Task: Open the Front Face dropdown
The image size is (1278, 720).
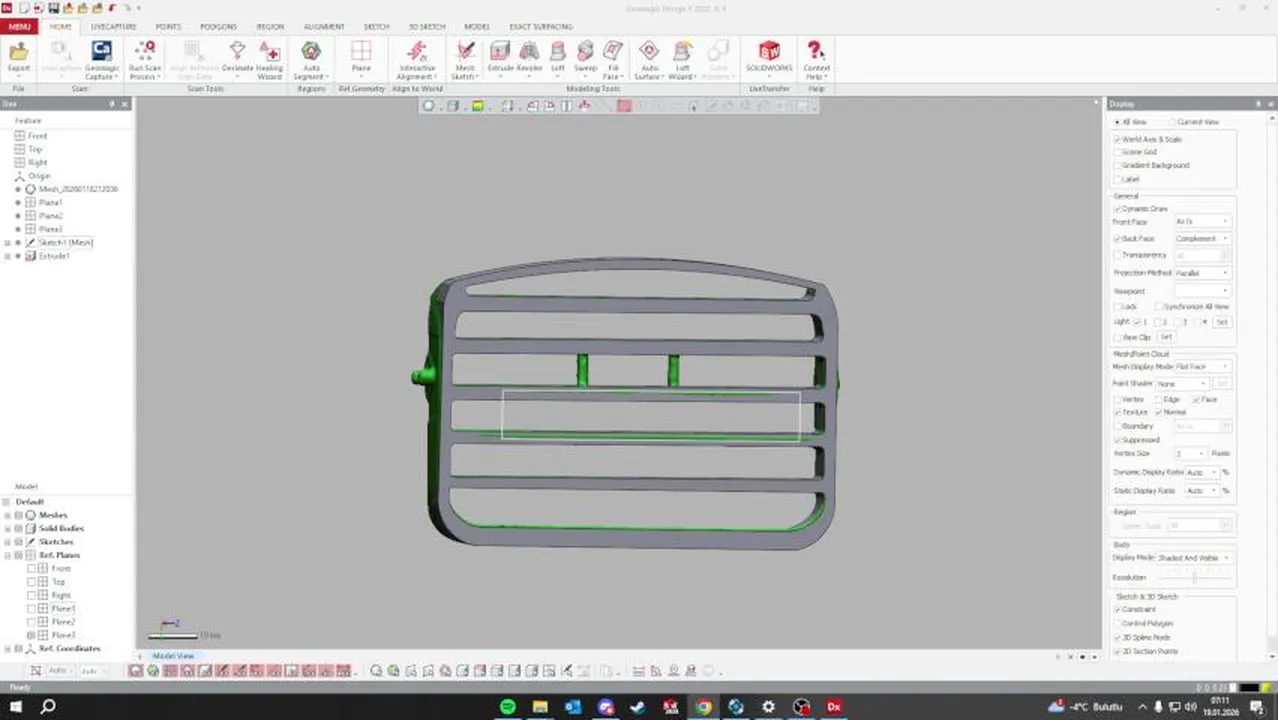Action: 1202,221
